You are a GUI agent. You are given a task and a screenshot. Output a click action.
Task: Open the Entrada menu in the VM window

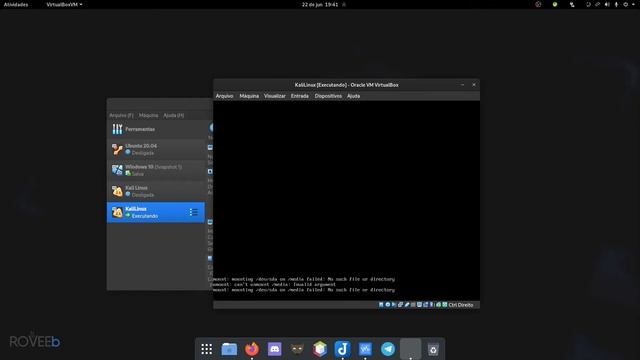pos(300,96)
